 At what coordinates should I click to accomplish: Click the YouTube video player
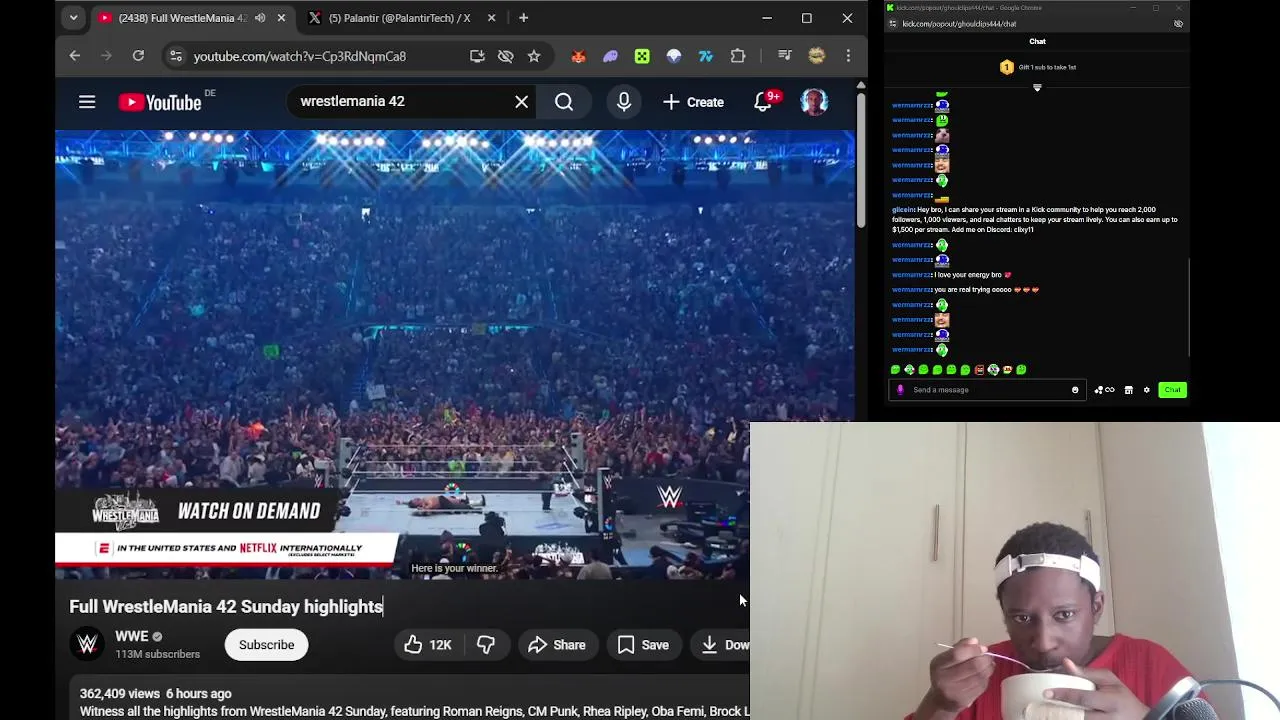(455, 355)
